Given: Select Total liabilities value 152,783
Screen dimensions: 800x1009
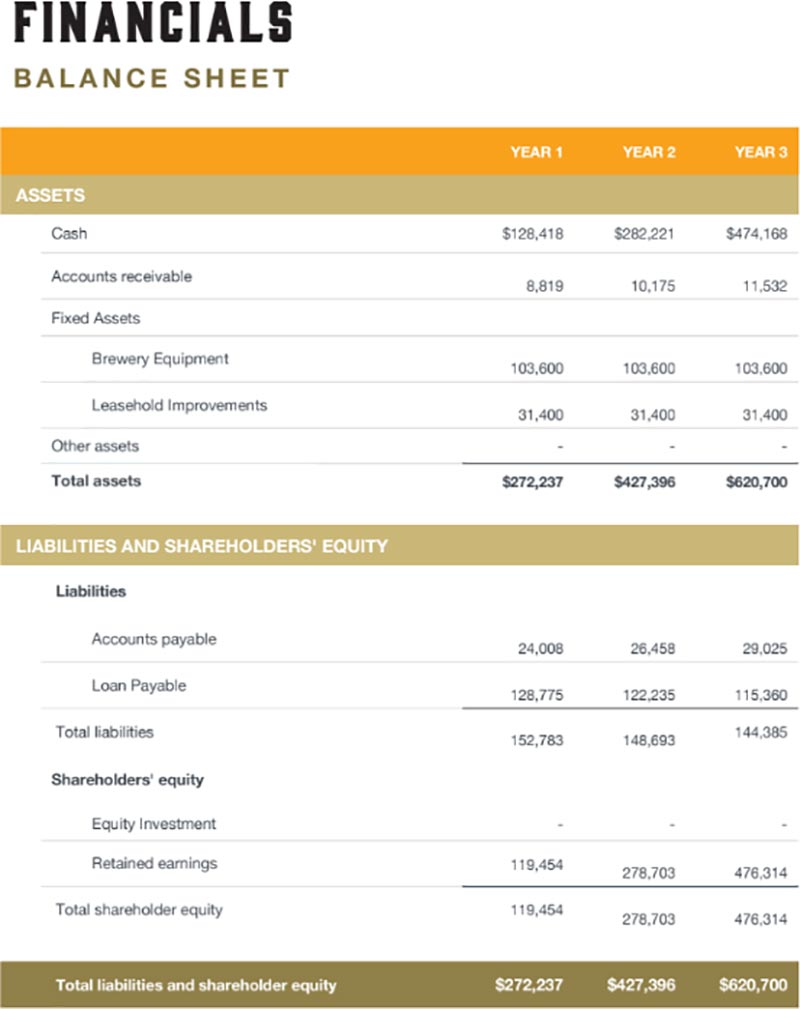Looking at the screenshot, I should (537, 740).
